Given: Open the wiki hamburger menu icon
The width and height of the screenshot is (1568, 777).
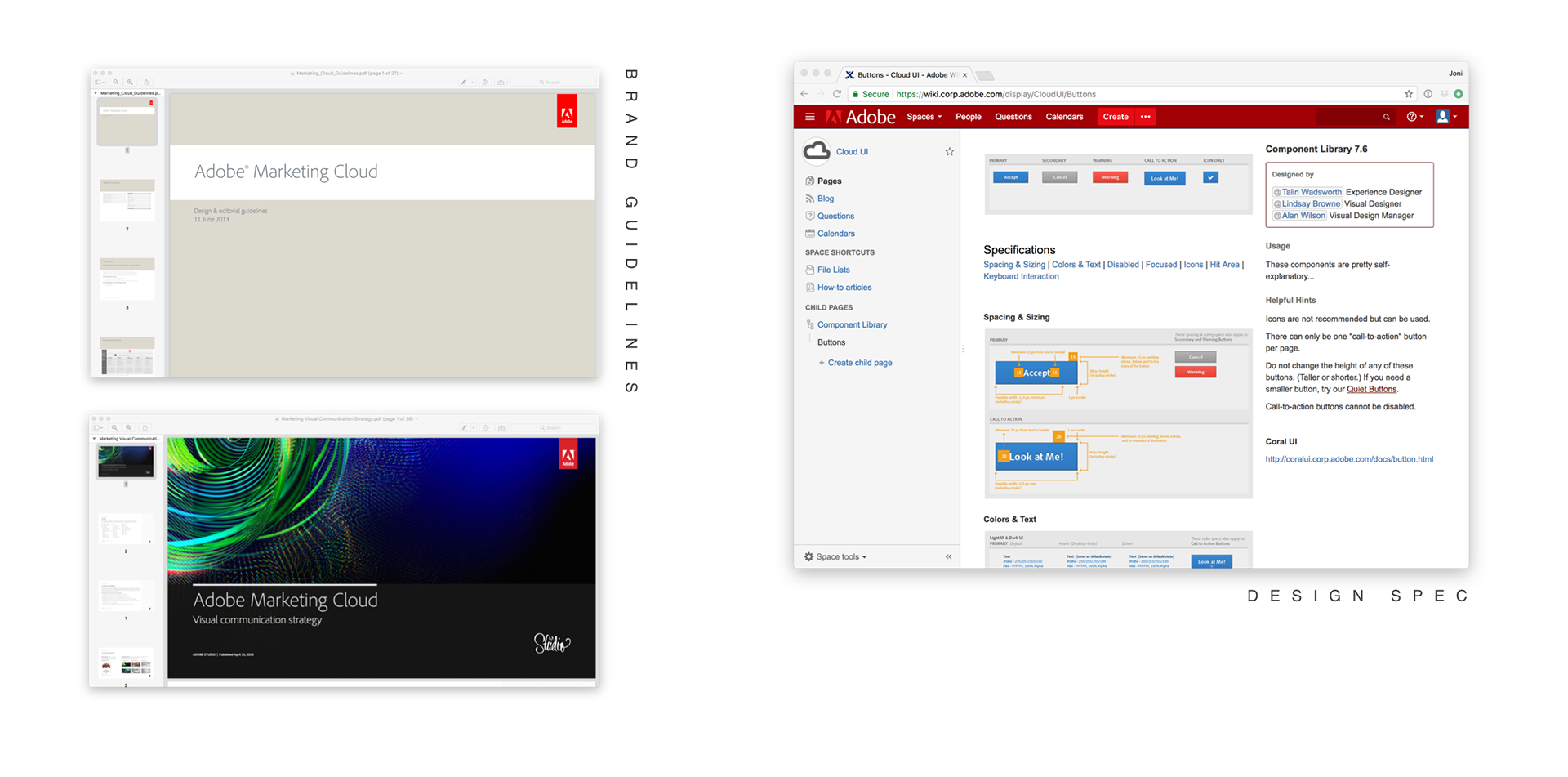Looking at the screenshot, I should (809, 117).
